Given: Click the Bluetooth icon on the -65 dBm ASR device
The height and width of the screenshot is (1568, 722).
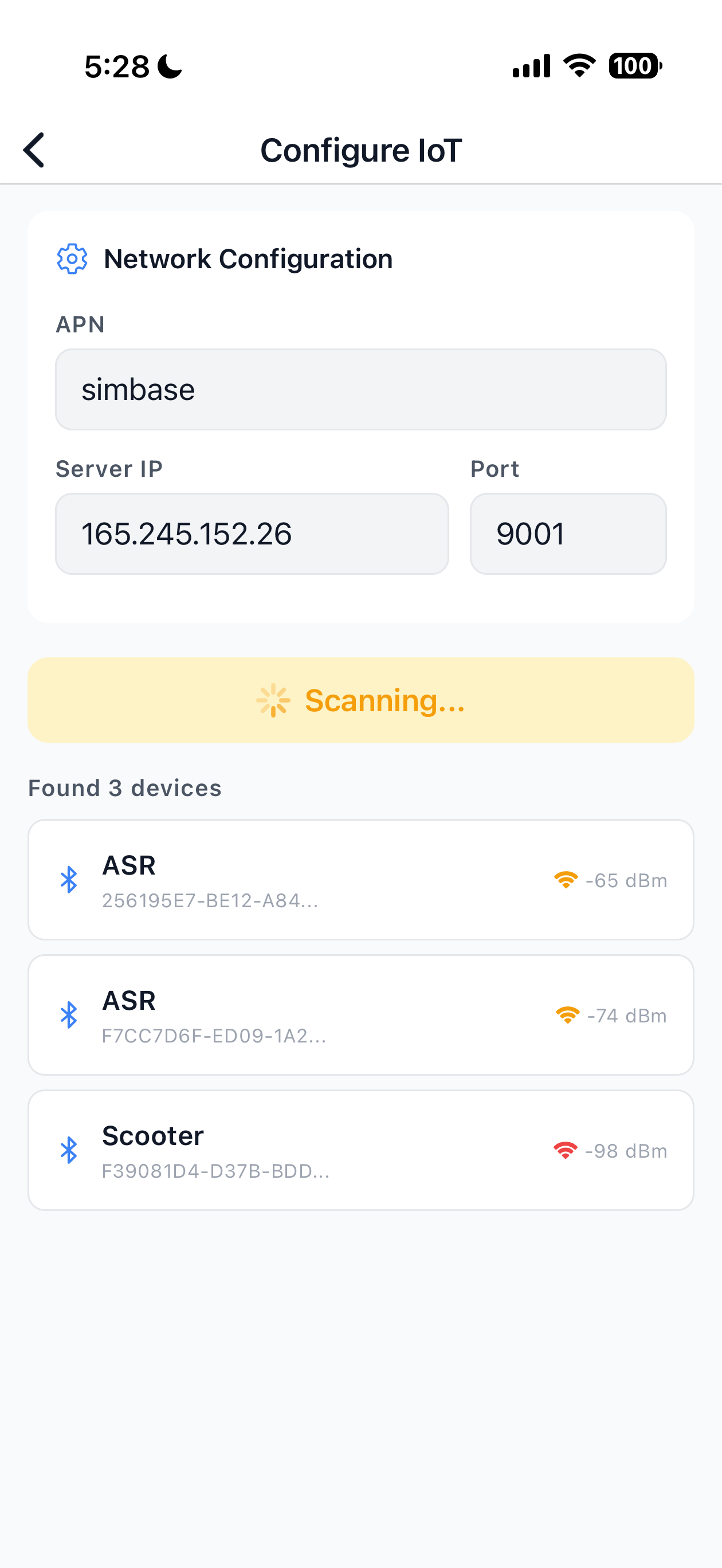Looking at the screenshot, I should (x=69, y=880).
